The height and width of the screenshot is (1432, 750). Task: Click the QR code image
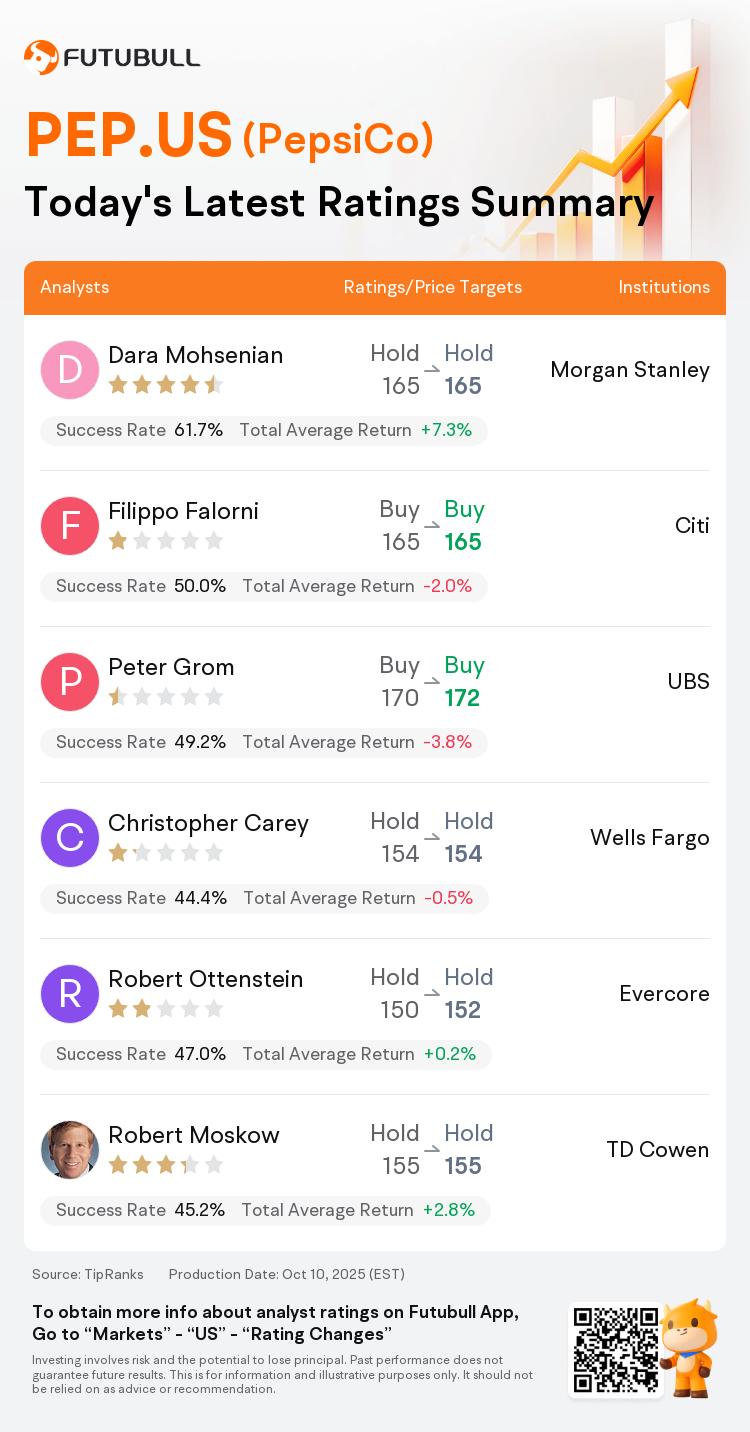[615, 1348]
